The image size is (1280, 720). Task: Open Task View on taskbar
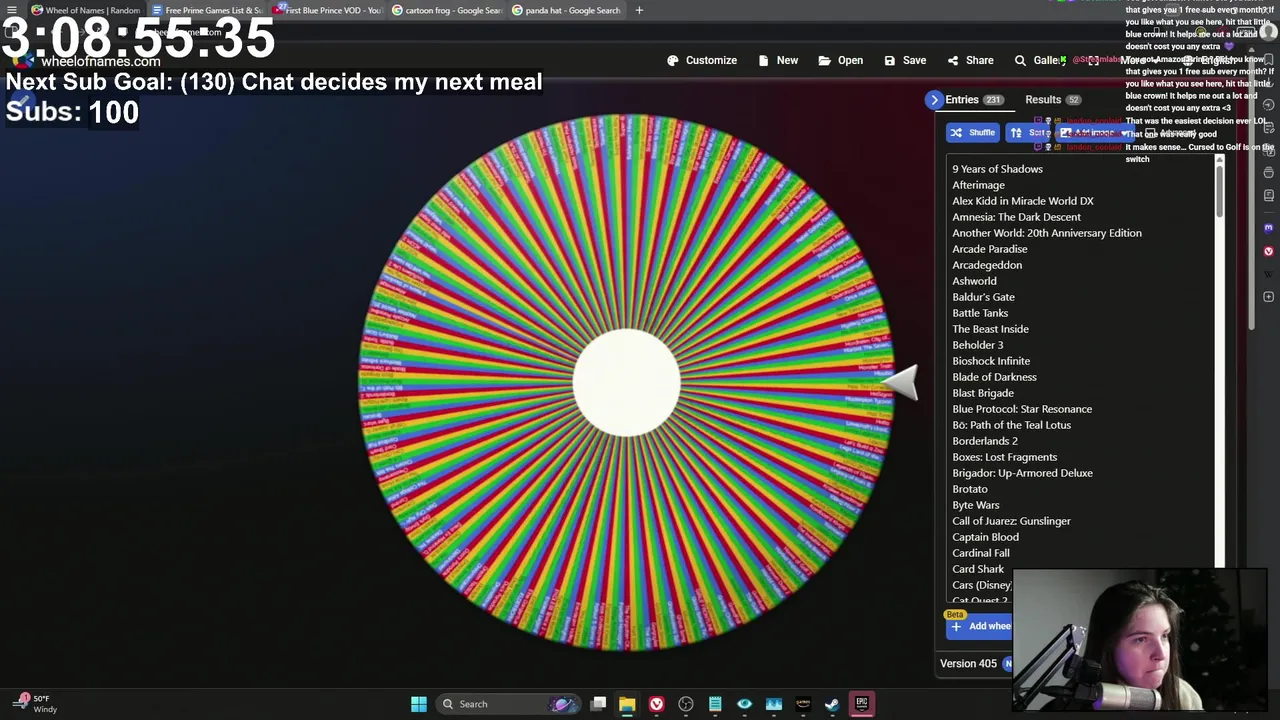click(598, 704)
